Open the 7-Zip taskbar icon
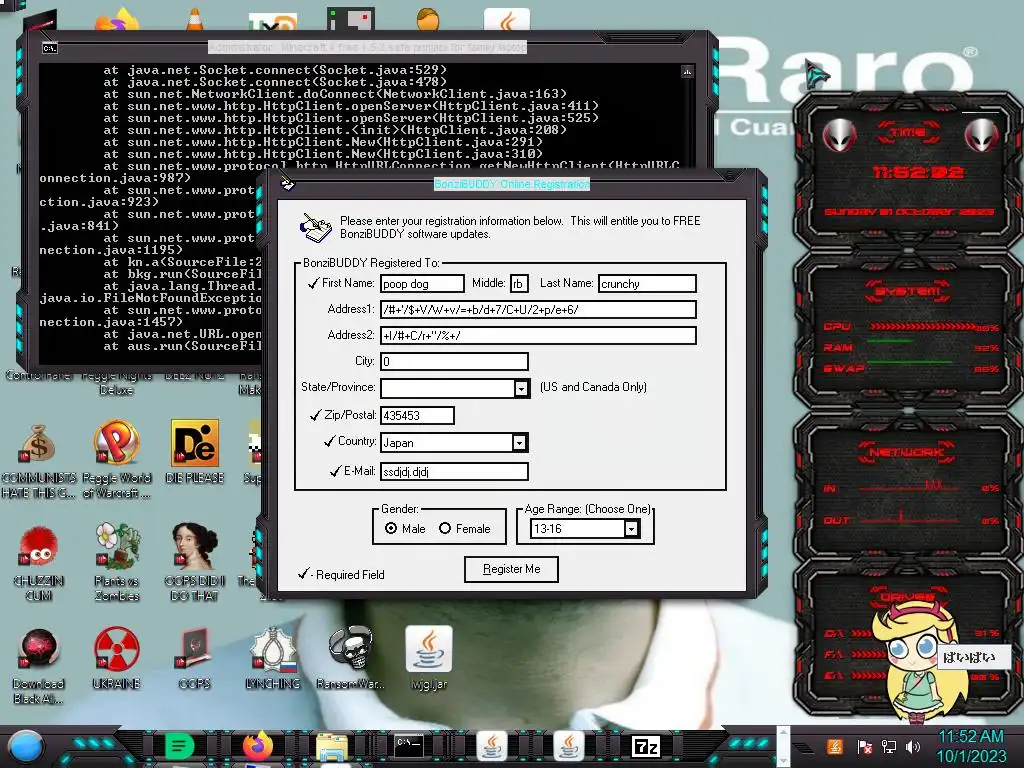This screenshot has height=768, width=1024. pyautogui.click(x=645, y=746)
